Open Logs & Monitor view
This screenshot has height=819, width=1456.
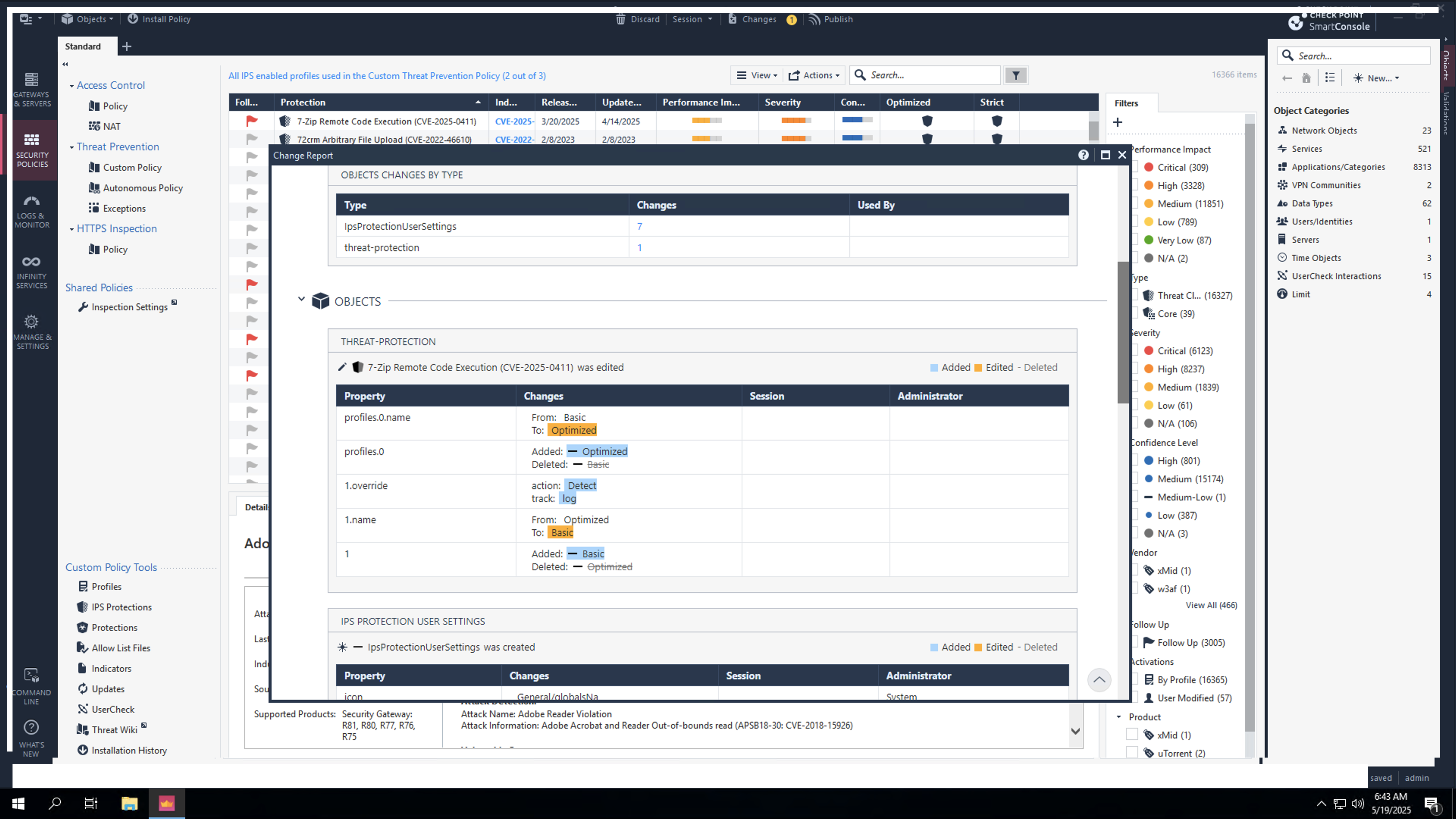point(32,212)
